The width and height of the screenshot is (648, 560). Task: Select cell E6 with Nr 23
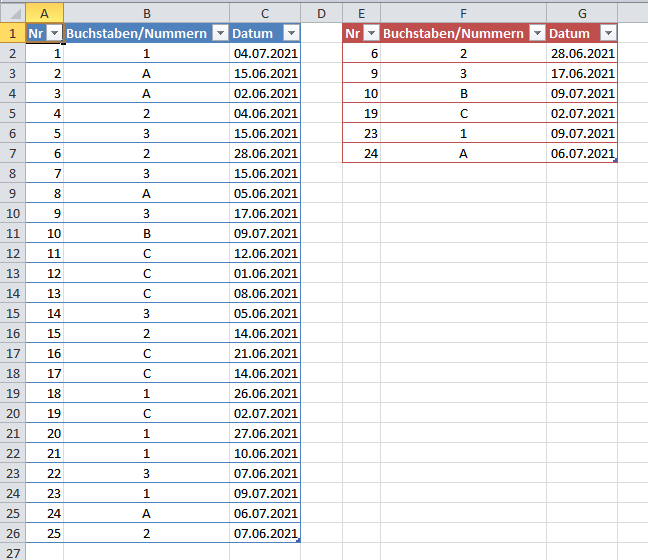click(x=362, y=133)
